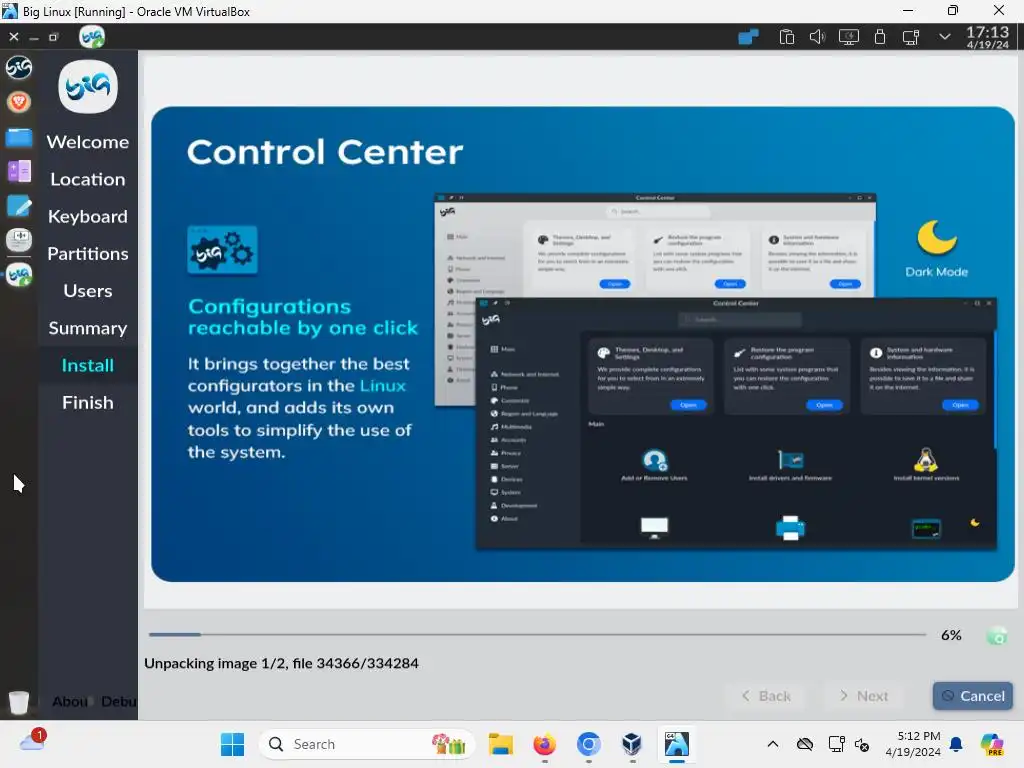Screen dimensions: 1024x768
Task: Open File Explorer from the Windows taskbar
Action: click(501, 744)
